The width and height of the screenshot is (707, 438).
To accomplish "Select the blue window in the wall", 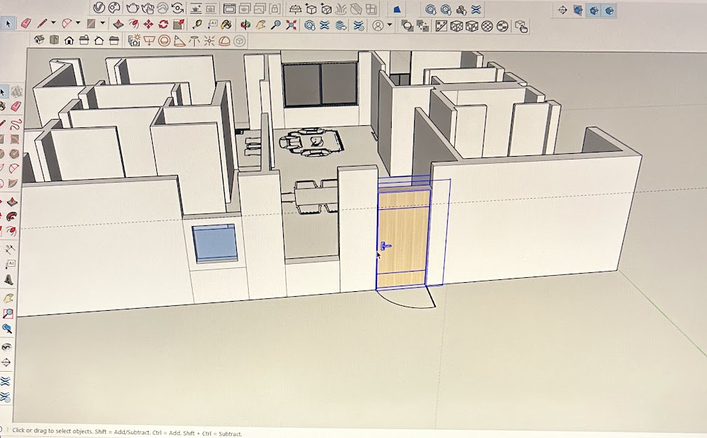I will click(215, 243).
